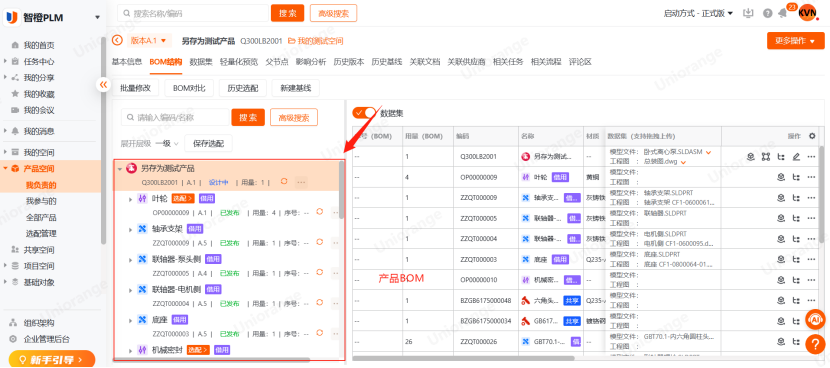Click the download icon in top bar
The height and width of the screenshot is (368, 830).
[x=748, y=13]
